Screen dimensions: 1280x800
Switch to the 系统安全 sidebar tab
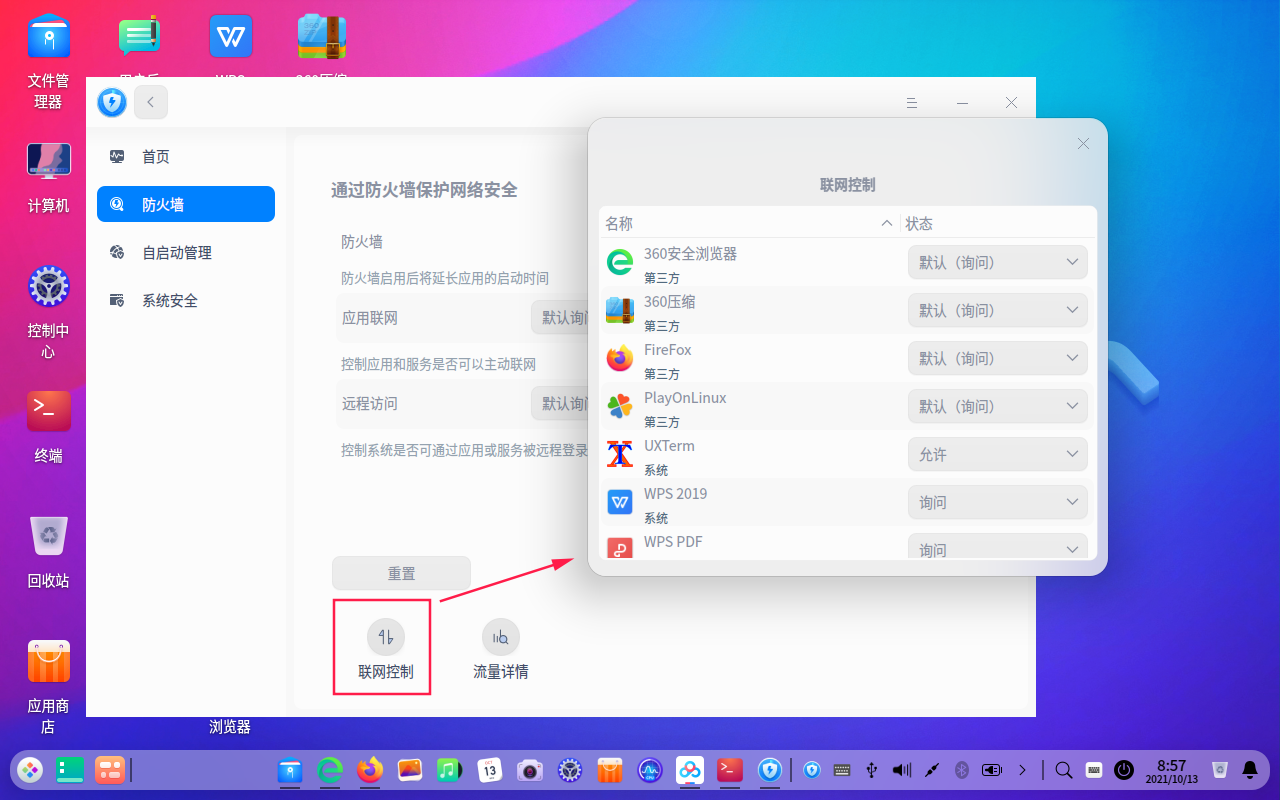tap(186, 300)
